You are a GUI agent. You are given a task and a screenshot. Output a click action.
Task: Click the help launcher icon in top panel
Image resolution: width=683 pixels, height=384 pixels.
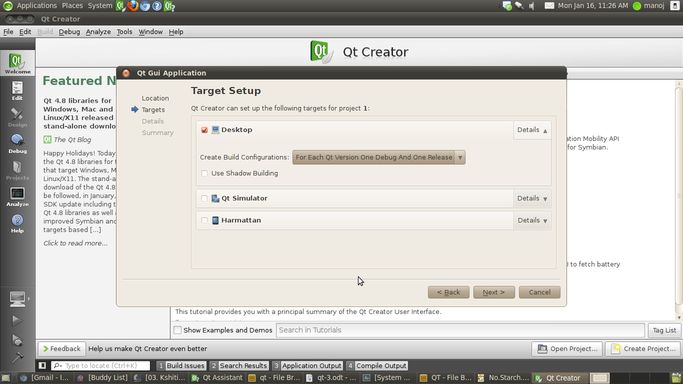coord(157,6)
